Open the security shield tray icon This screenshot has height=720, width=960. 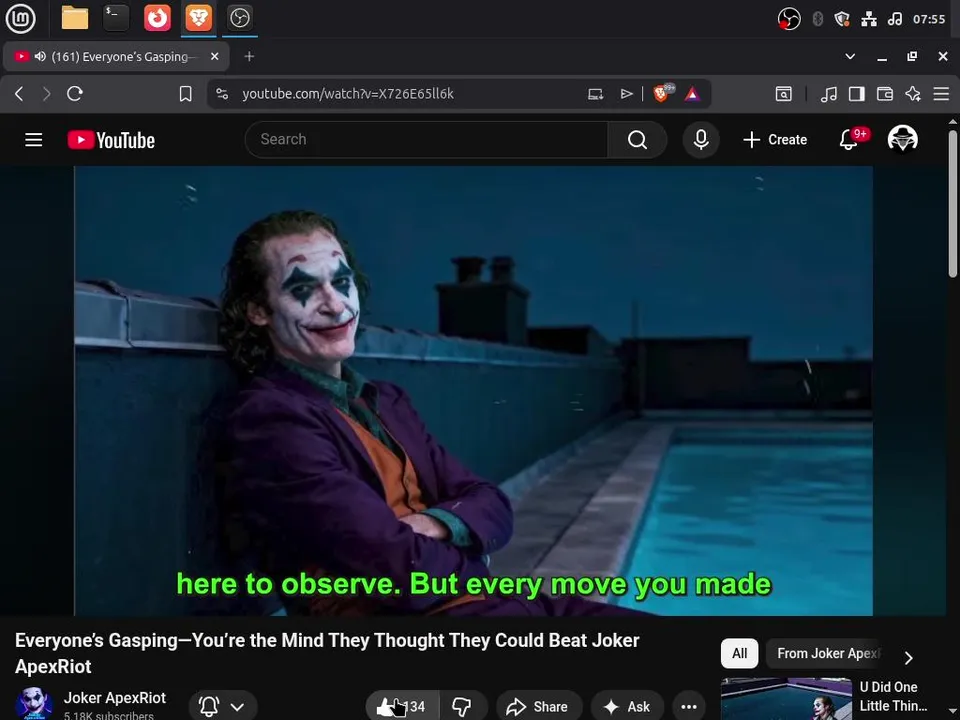click(x=842, y=19)
